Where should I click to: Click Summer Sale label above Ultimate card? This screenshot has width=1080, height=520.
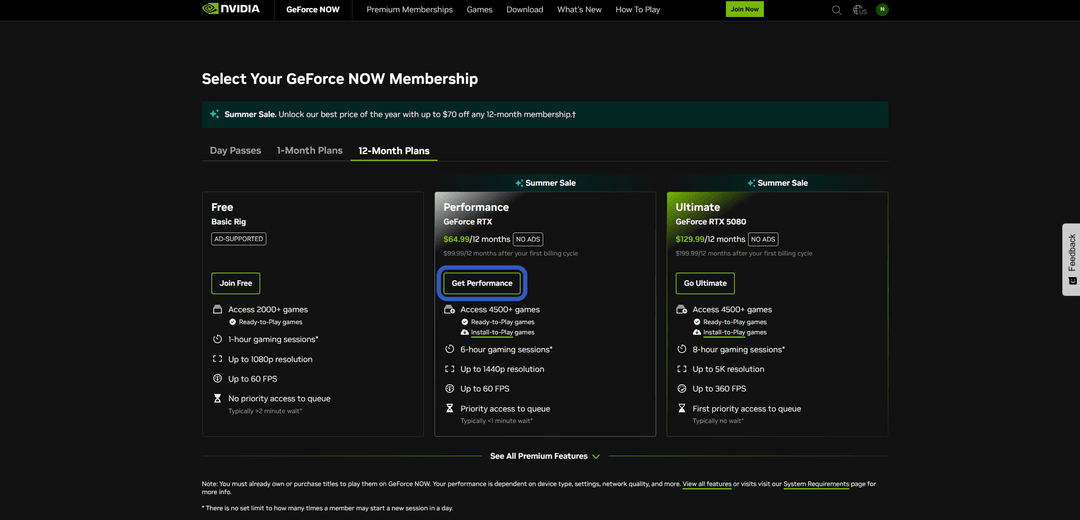[782, 183]
